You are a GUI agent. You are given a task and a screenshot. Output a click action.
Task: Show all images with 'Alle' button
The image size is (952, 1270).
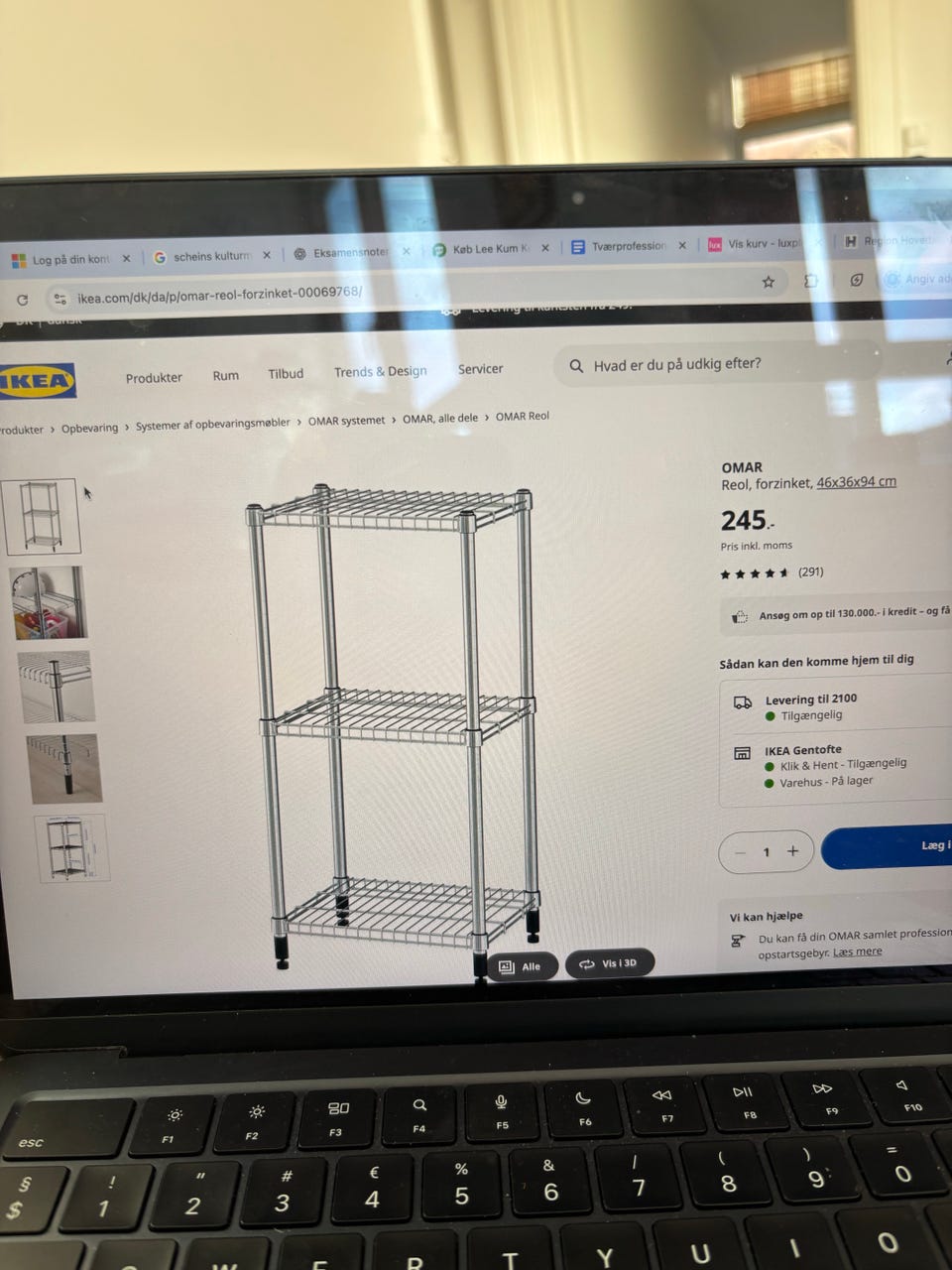[x=522, y=966]
